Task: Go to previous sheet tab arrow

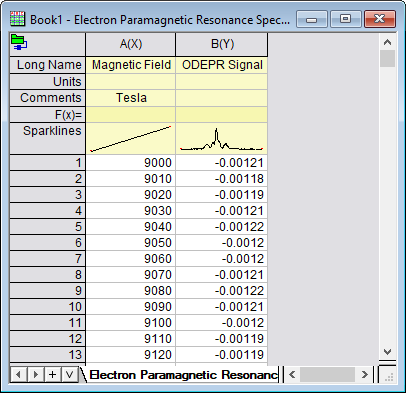Action: [19, 375]
